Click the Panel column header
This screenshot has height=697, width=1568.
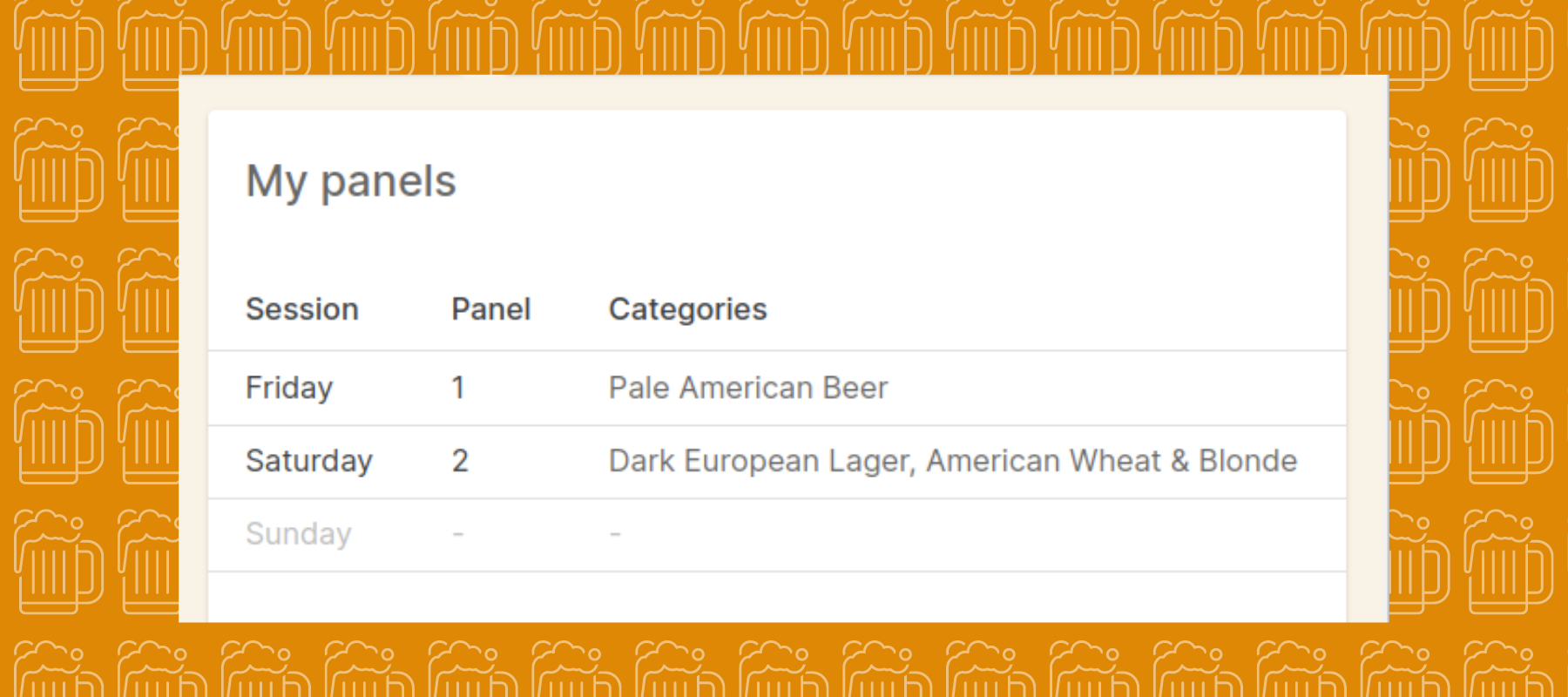[x=490, y=309]
